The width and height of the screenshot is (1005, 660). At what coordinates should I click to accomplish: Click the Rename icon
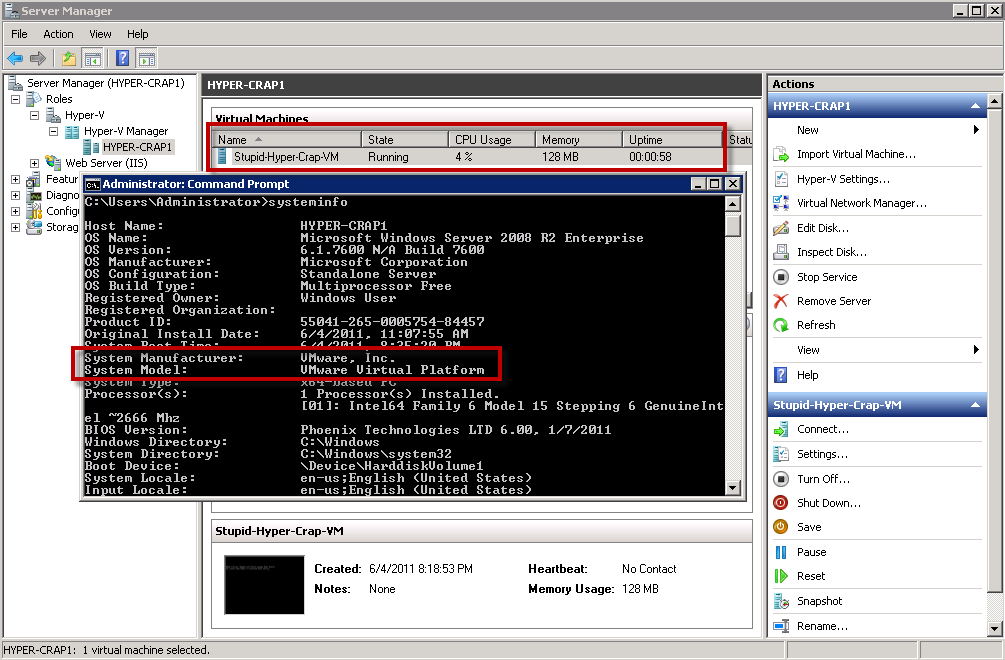tap(781, 626)
